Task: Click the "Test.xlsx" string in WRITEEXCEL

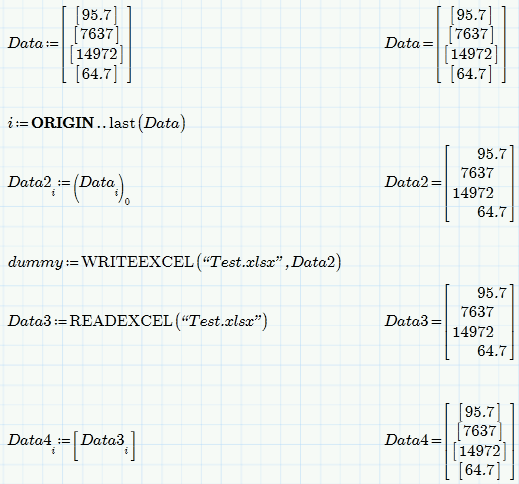Action: [243, 262]
